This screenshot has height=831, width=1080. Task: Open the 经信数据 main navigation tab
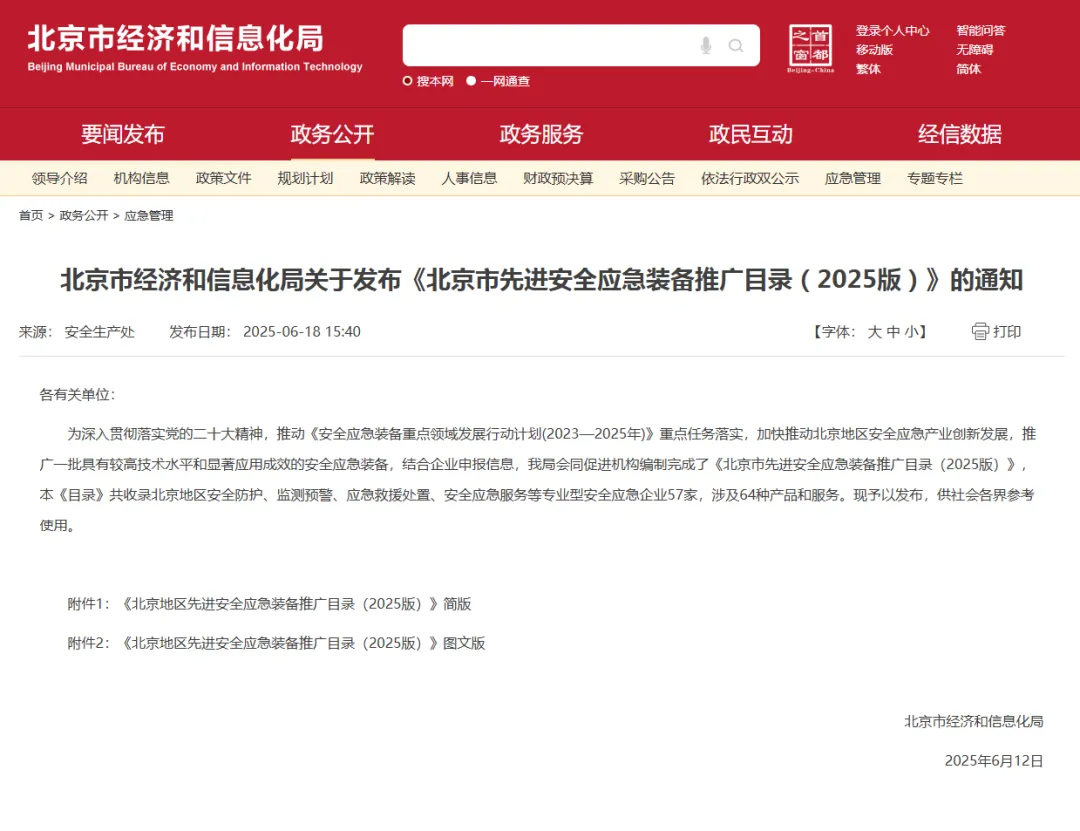tap(960, 134)
